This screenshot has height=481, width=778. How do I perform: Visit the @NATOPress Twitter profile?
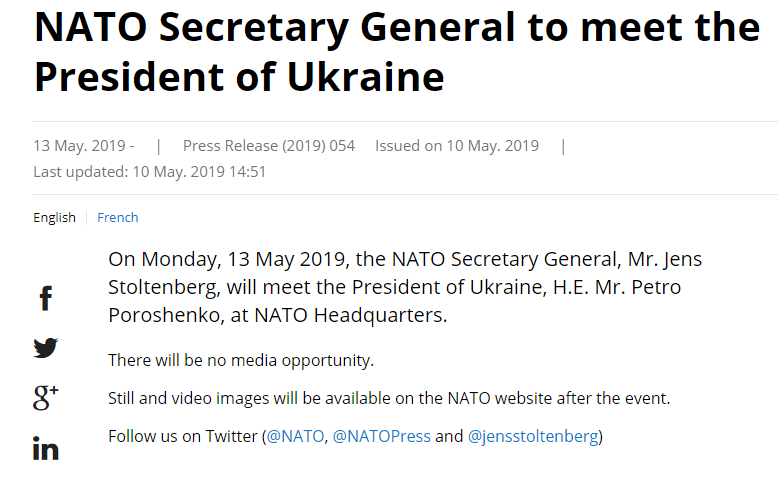pyautogui.click(x=381, y=437)
